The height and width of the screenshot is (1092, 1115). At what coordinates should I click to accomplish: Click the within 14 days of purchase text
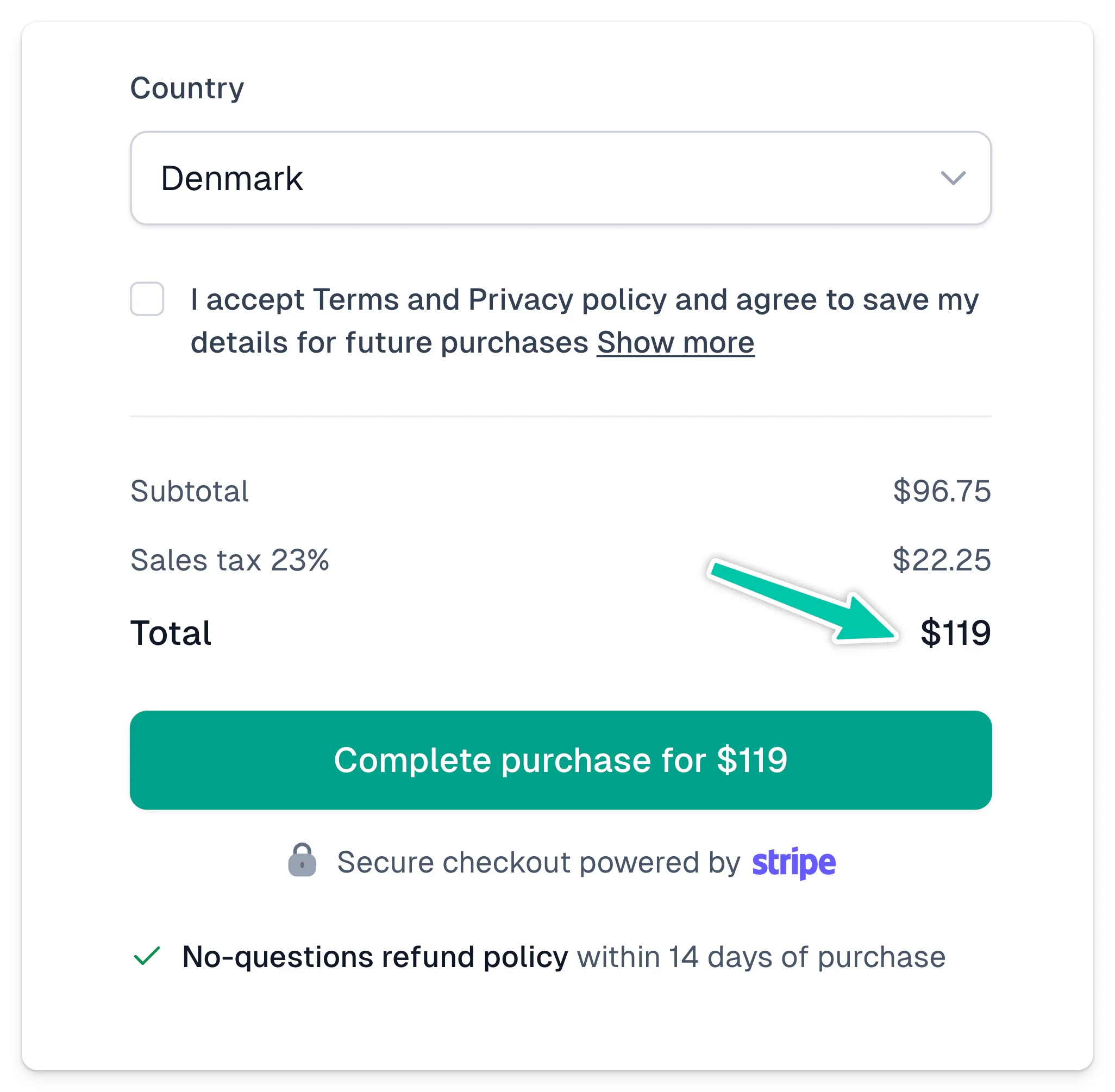pyautogui.click(x=761, y=957)
